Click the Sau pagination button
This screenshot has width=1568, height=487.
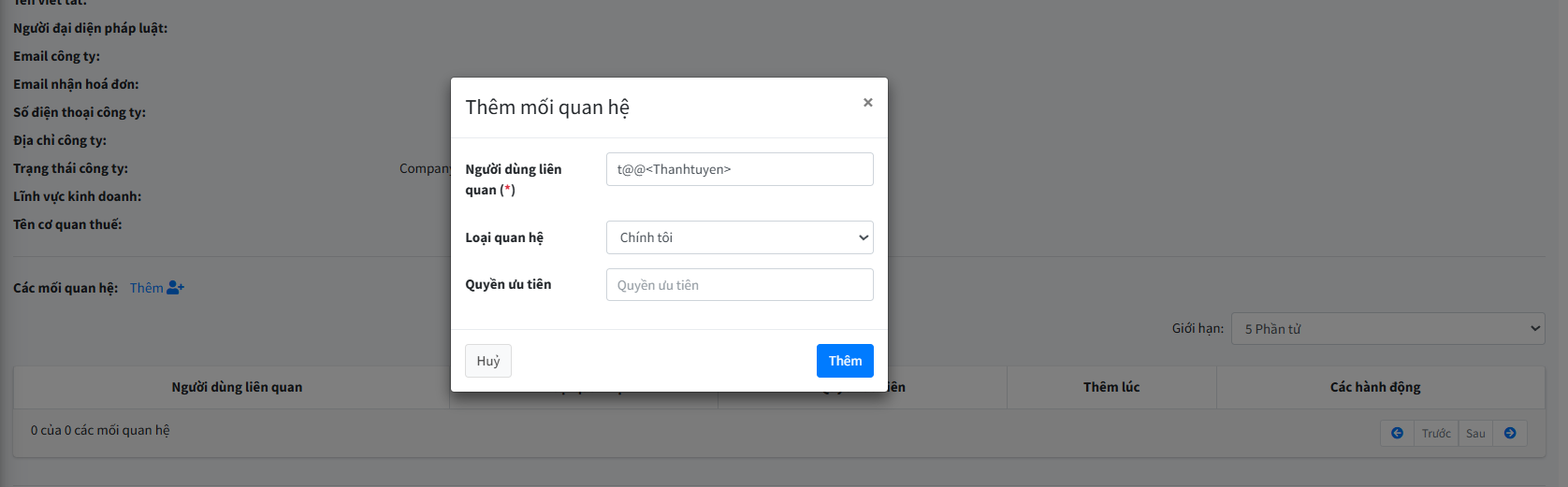tap(1475, 433)
